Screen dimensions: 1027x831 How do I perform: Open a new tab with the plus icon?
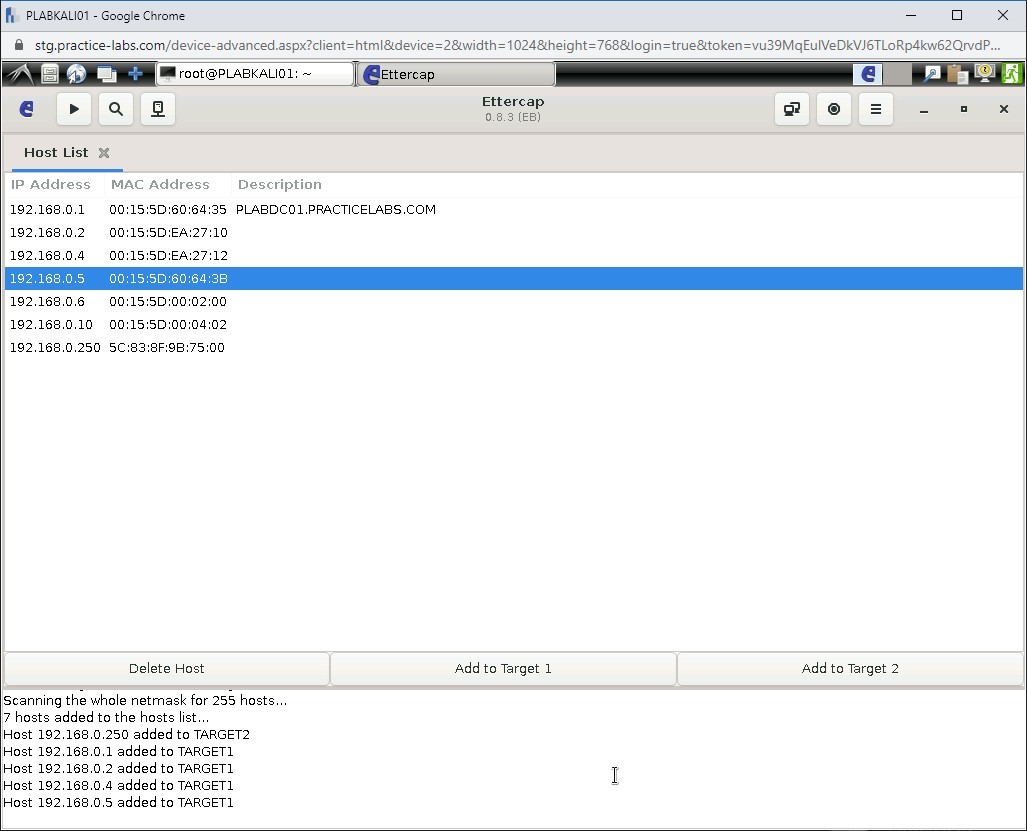coord(134,73)
